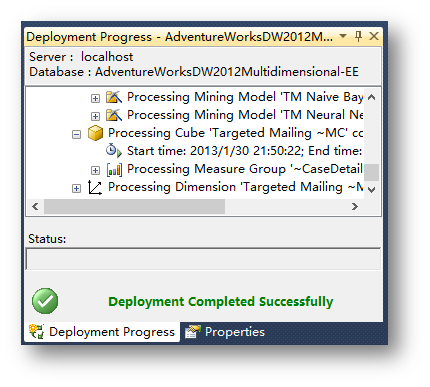
Task: Expand the Processing Dimension 'Targeted Mailing' node
Action: tap(76, 188)
